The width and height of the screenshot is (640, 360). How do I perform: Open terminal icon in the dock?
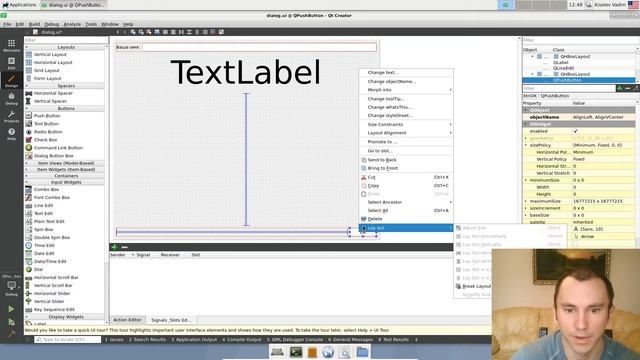296,352
